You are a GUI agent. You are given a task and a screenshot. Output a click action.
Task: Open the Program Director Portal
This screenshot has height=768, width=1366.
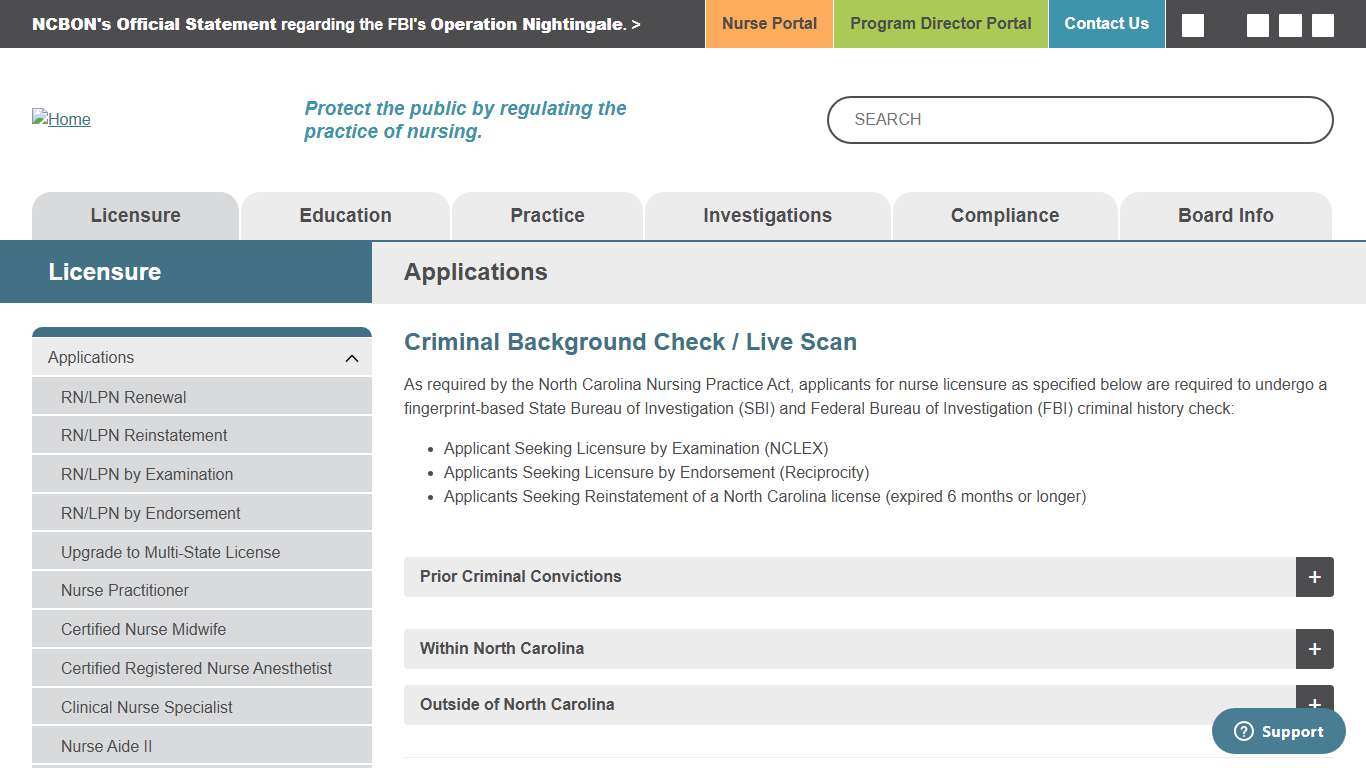[940, 23]
